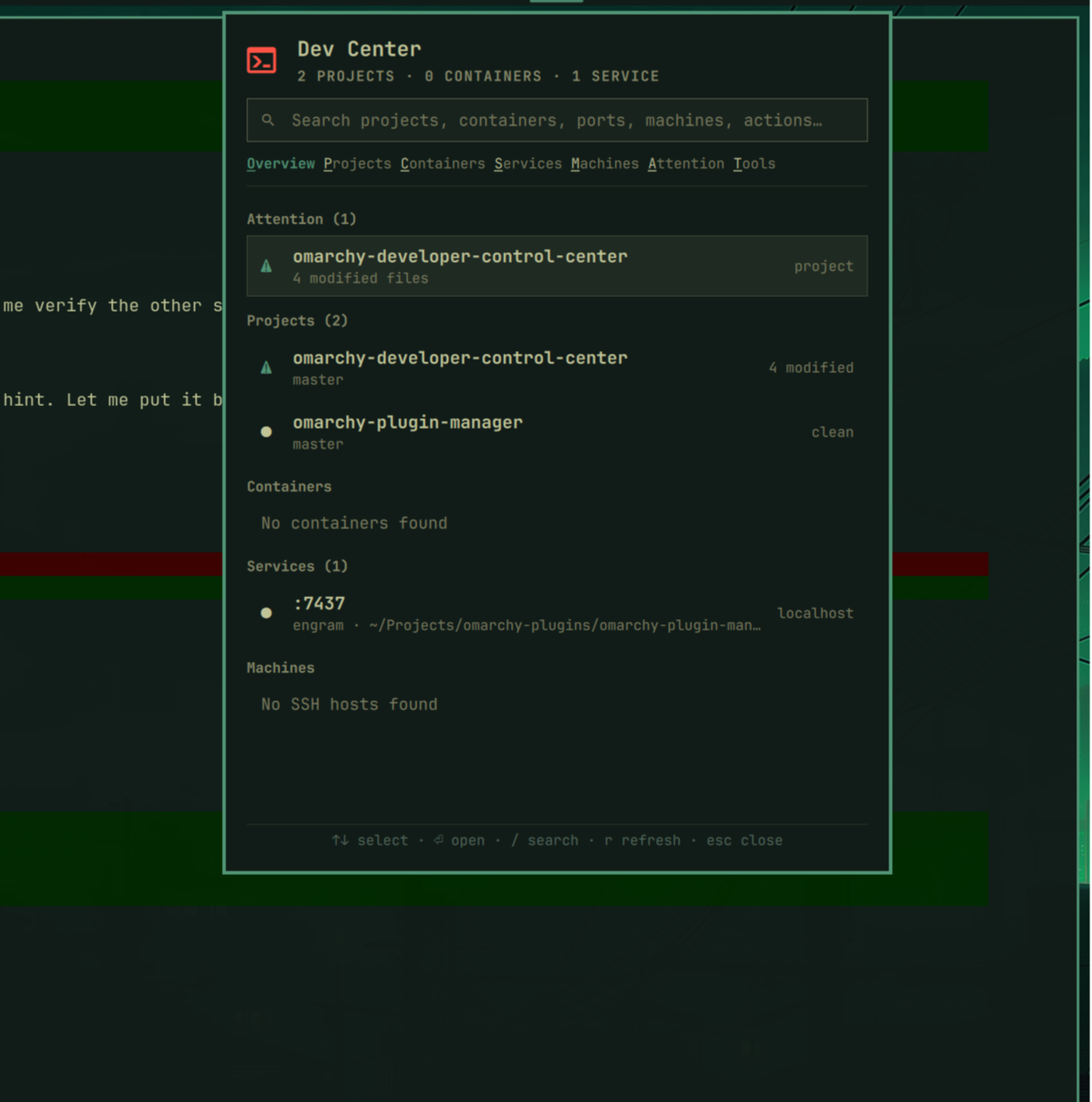
Task: Click the '4 modified' status label
Action: pos(811,368)
